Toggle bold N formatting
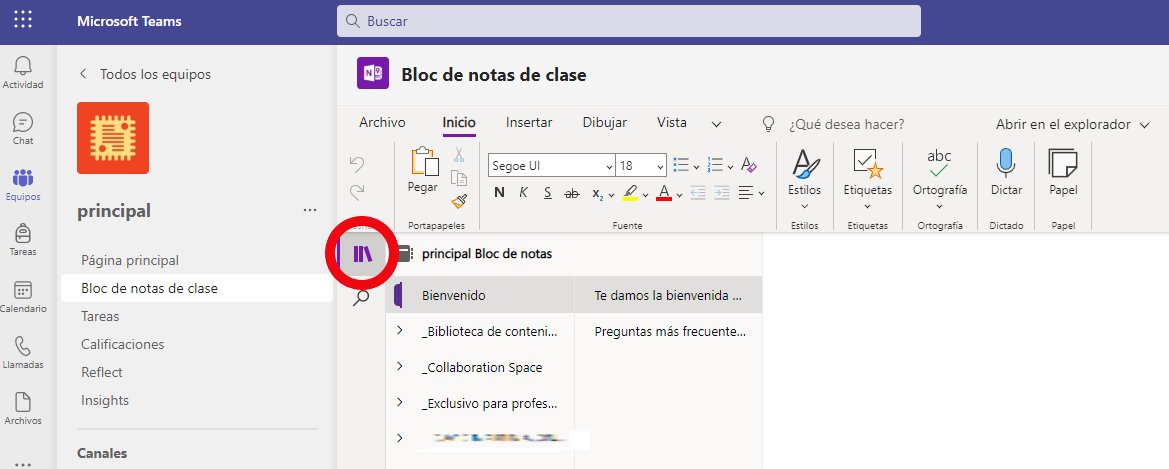 point(500,193)
